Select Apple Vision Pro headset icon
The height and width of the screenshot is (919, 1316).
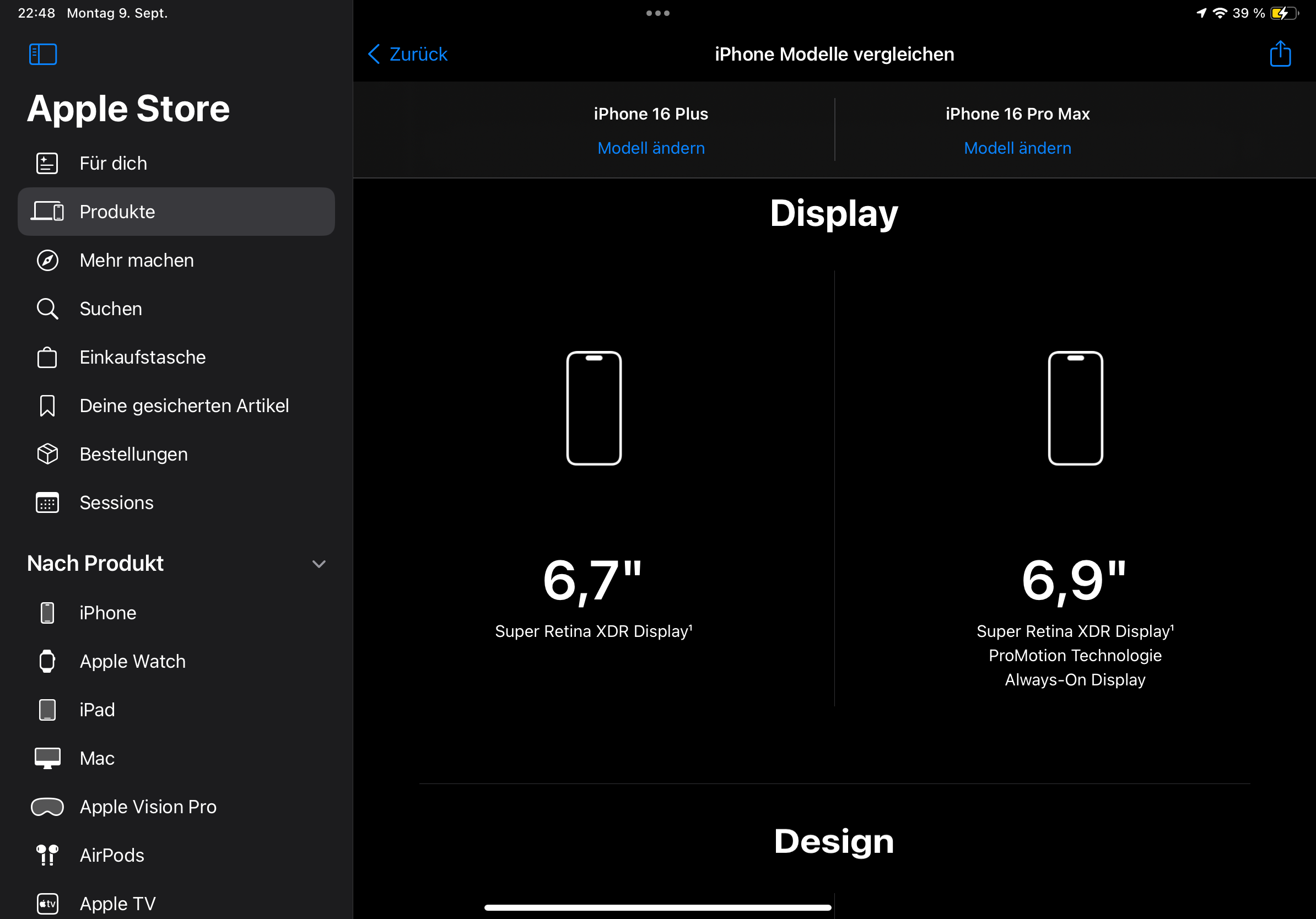click(47, 807)
